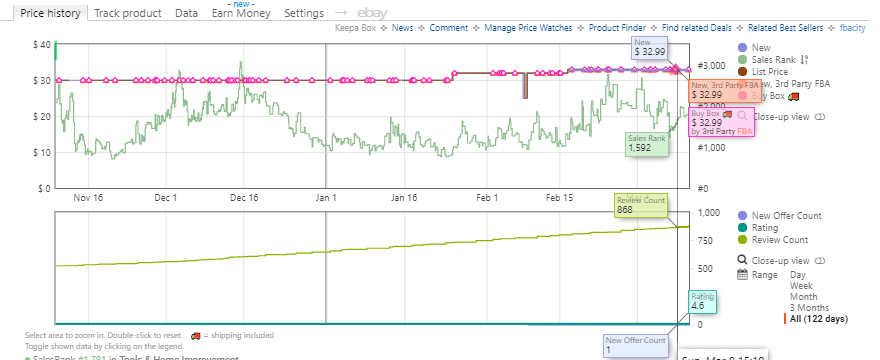Open Related Best Sellers link
Screen dimensions: 880x360
(x=785, y=28)
